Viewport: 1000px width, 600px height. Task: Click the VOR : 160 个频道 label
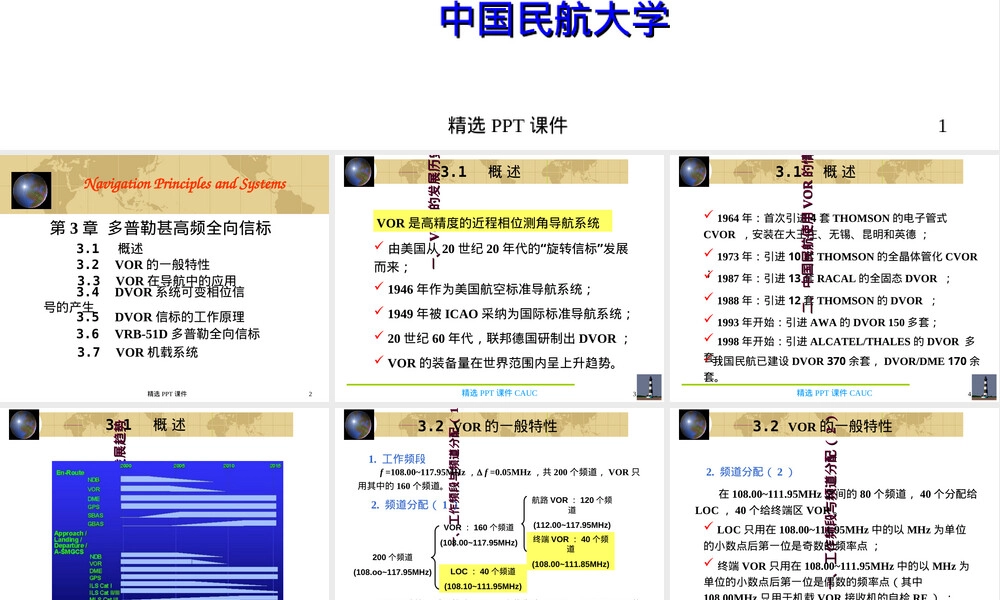point(478,527)
